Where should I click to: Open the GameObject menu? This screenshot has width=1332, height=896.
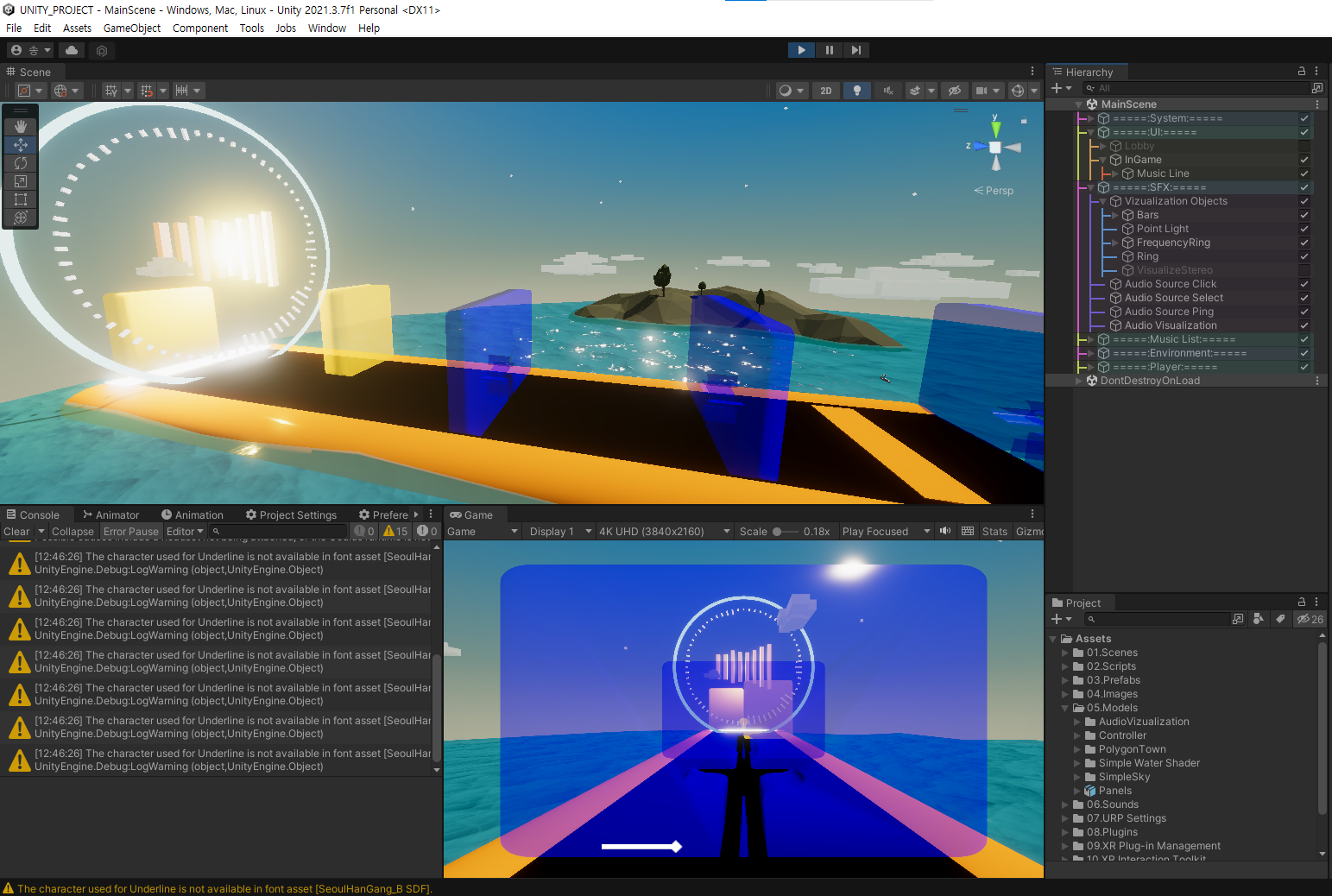(132, 28)
